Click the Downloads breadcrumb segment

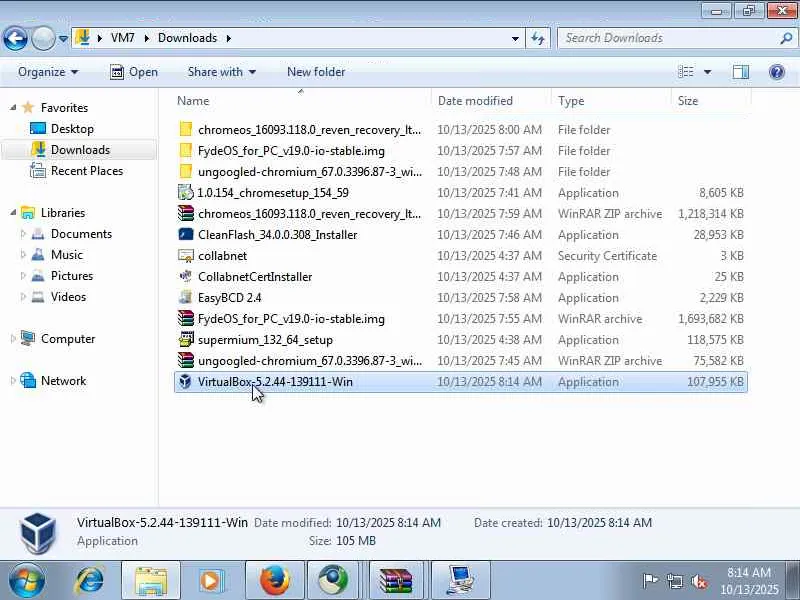[x=187, y=38]
